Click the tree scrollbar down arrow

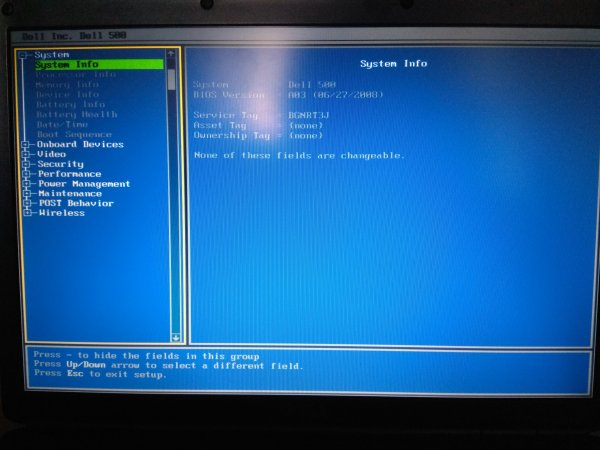175,338
